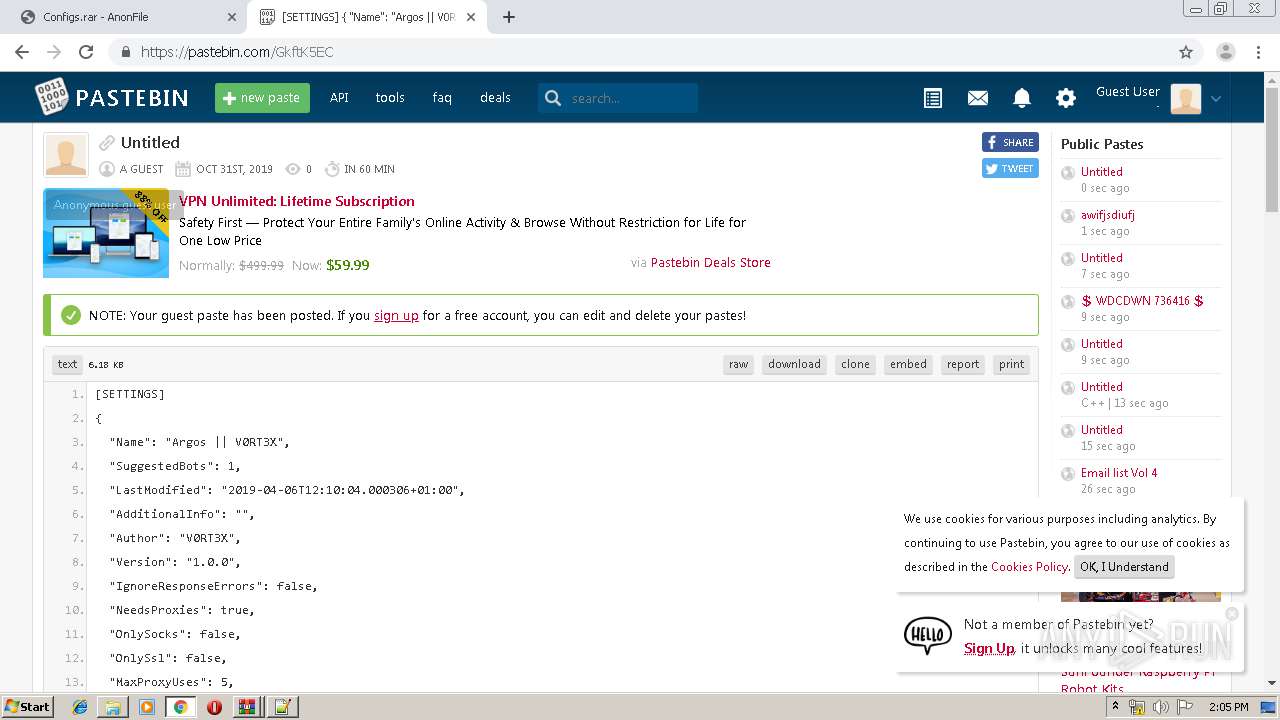Viewport: 1280px width, 720px height.
Task: Switch to the Configs.rar AnonFile tab
Action: (x=123, y=17)
